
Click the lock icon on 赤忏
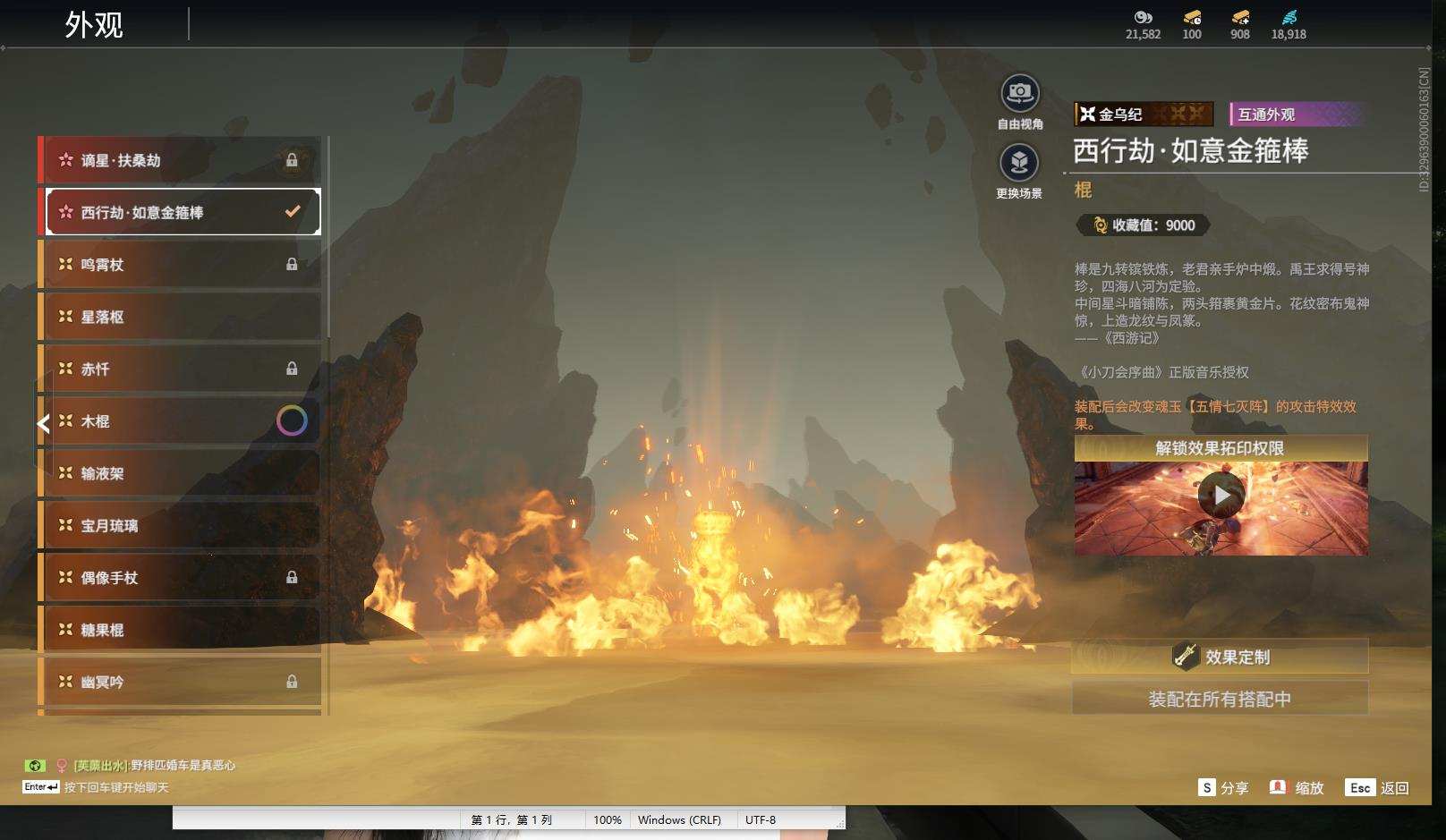coord(292,369)
